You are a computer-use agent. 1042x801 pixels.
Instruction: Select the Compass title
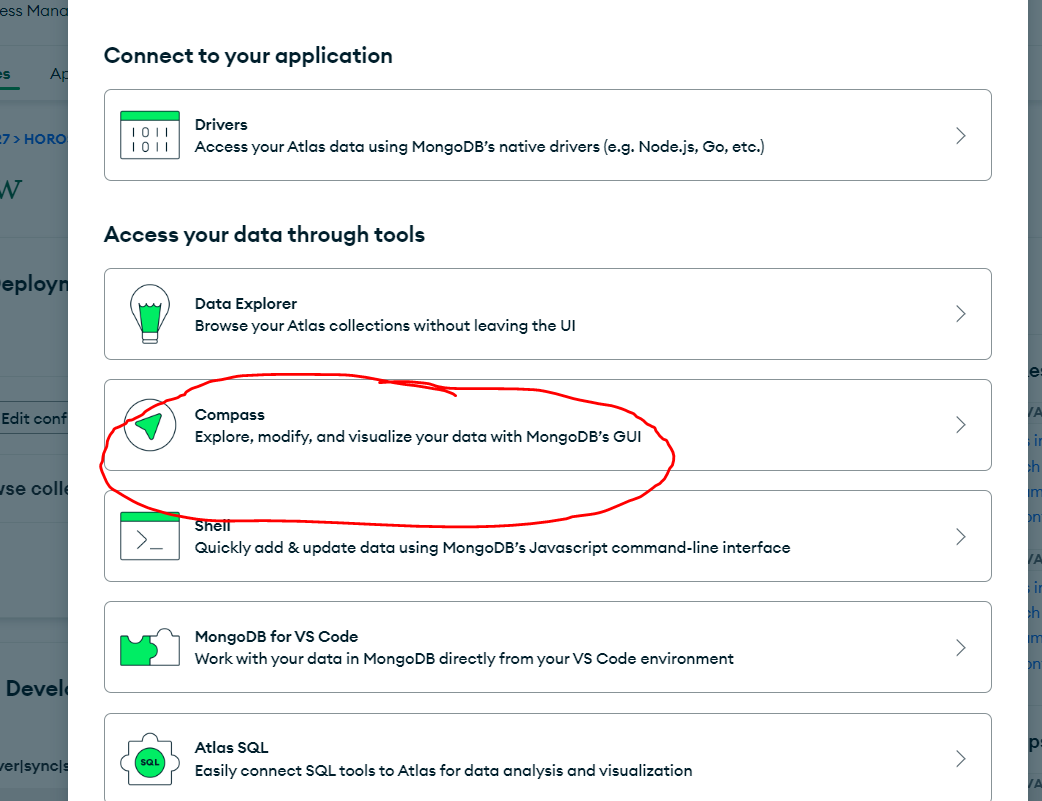click(229, 415)
